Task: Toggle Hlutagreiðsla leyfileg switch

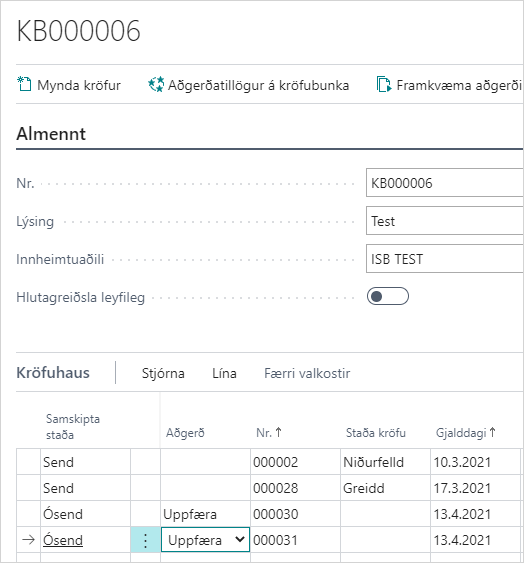Action: pos(388,297)
